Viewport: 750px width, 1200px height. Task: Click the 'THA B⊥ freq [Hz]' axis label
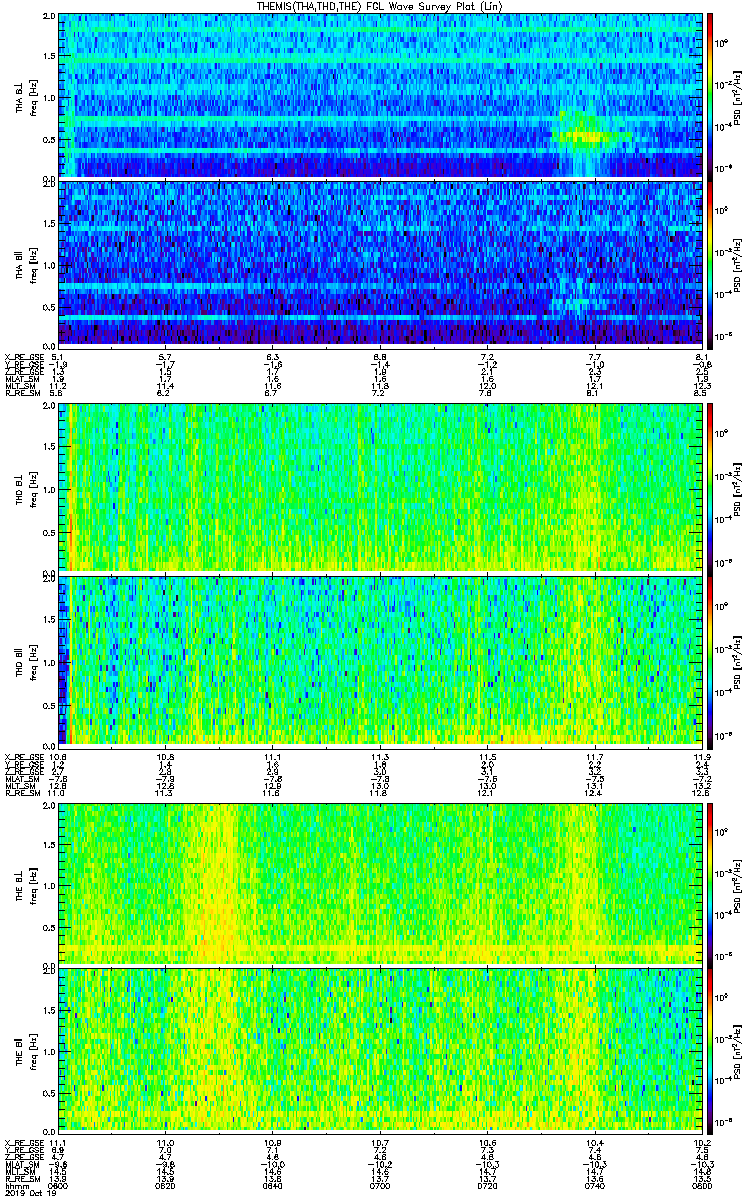click(x=24, y=96)
